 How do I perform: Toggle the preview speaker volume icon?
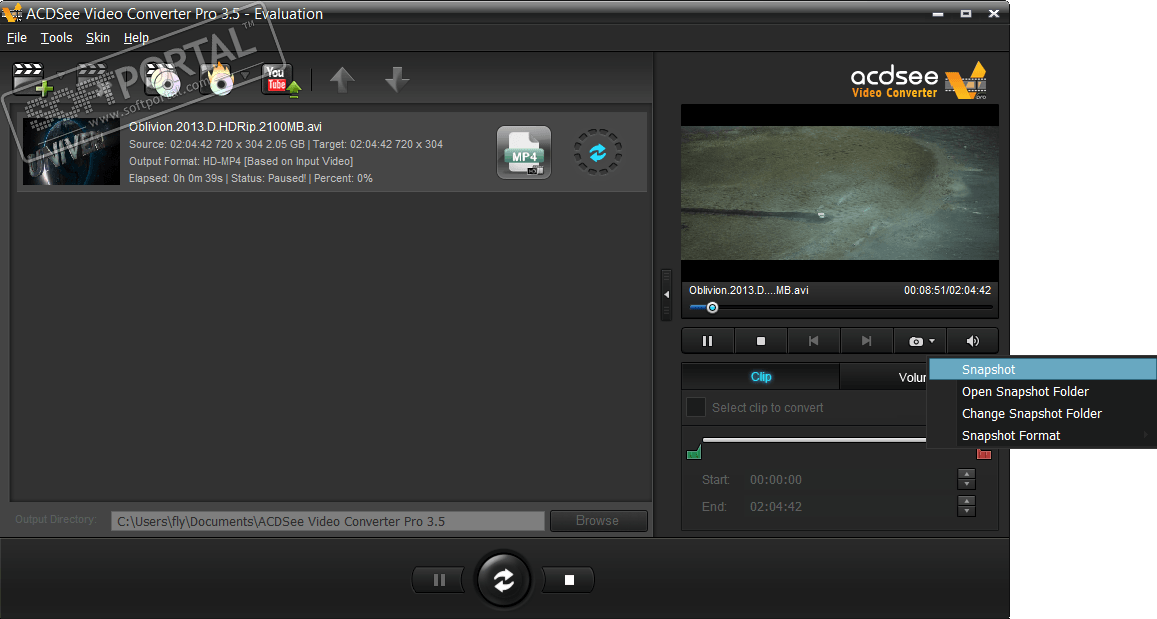click(x=973, y=341)
